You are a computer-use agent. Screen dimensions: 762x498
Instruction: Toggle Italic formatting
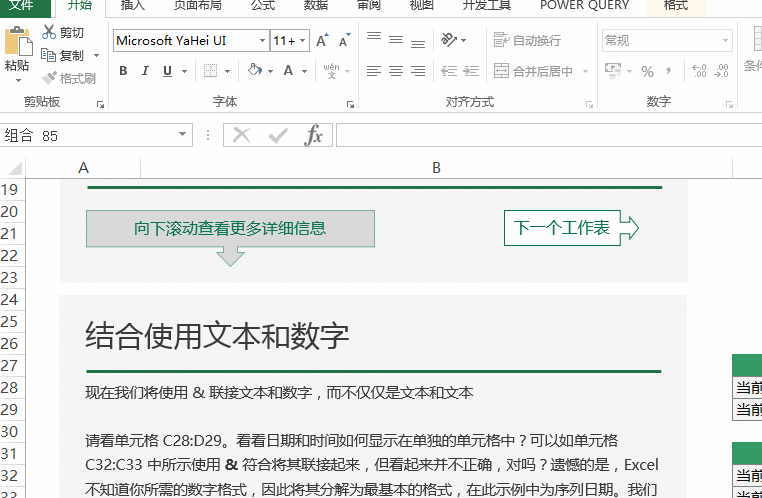145,71
